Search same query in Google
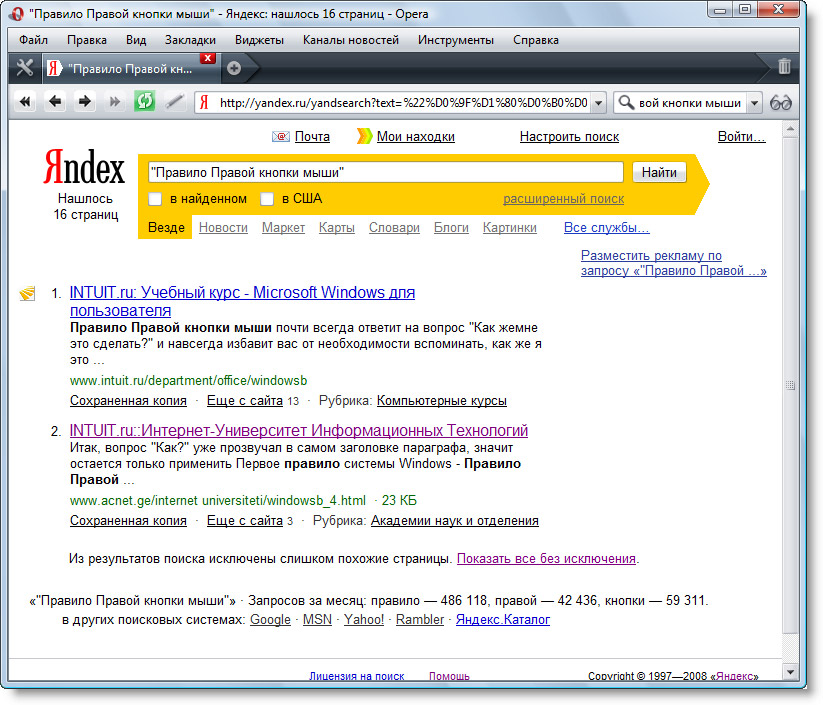The width and height of the screenshot is (823, 705). tap(270, 619)
